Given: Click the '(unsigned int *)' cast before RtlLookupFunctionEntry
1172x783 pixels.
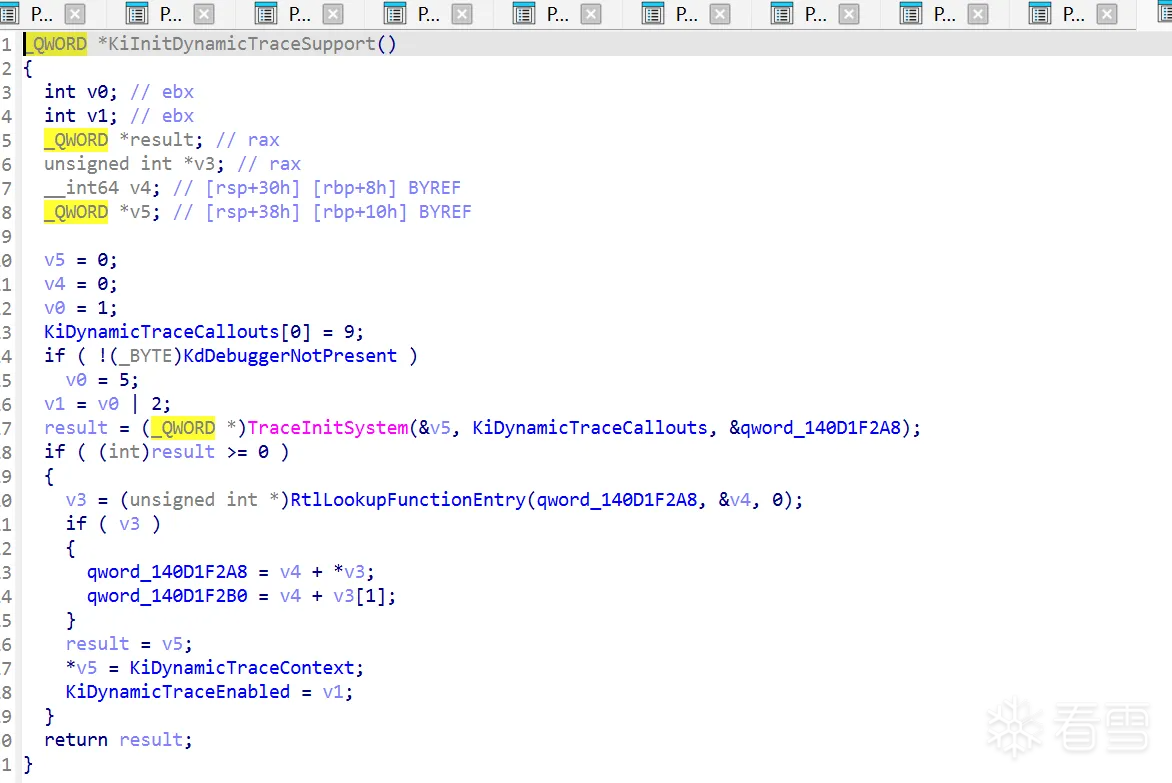Looking at the screenshot, I should click(x=204, y=500).
